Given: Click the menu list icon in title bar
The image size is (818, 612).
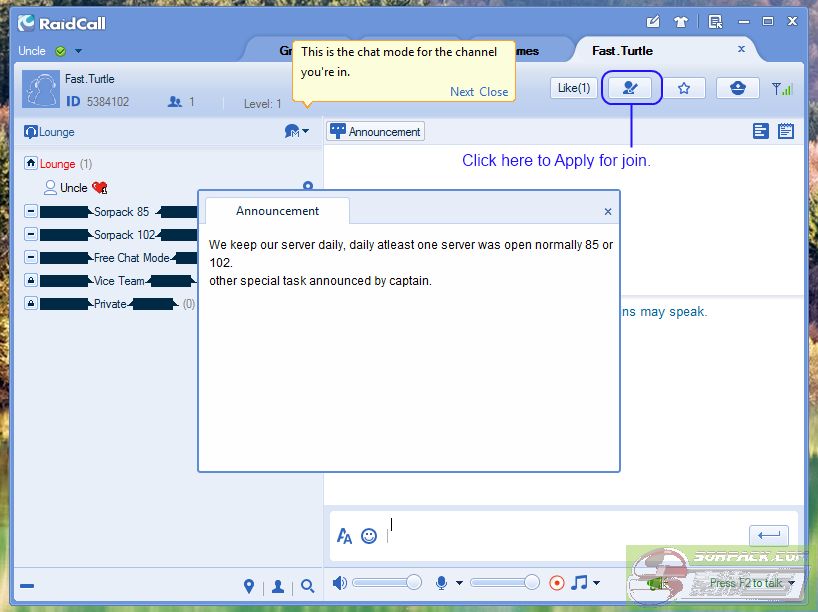Looking at the screenshot, I should point(715,21).
